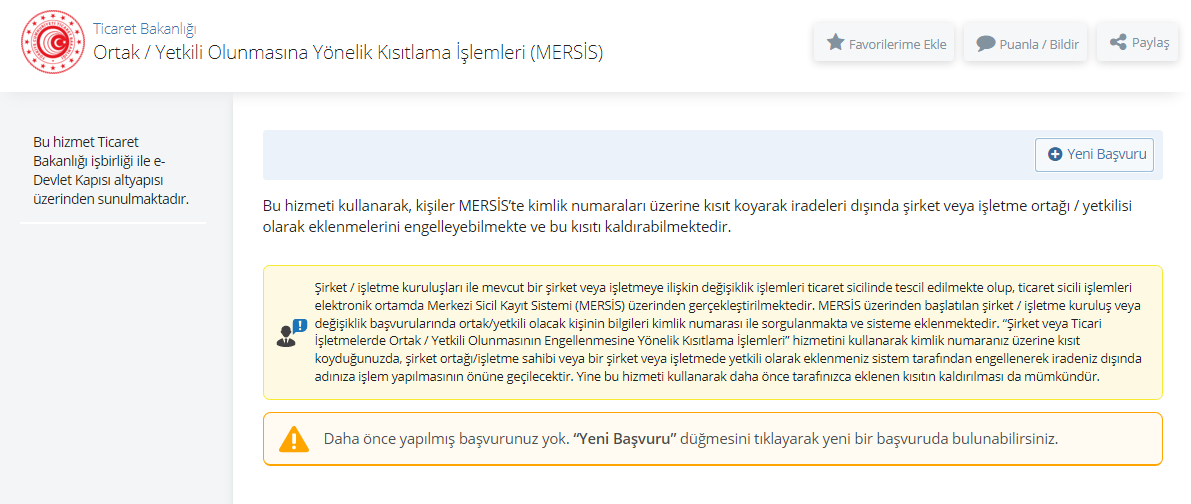Select the page title Ortak / Yetkili Olunmasına Yönelik Kısıtlama İşlemleri
1191x504 pixels.
(x=348, y=53)
